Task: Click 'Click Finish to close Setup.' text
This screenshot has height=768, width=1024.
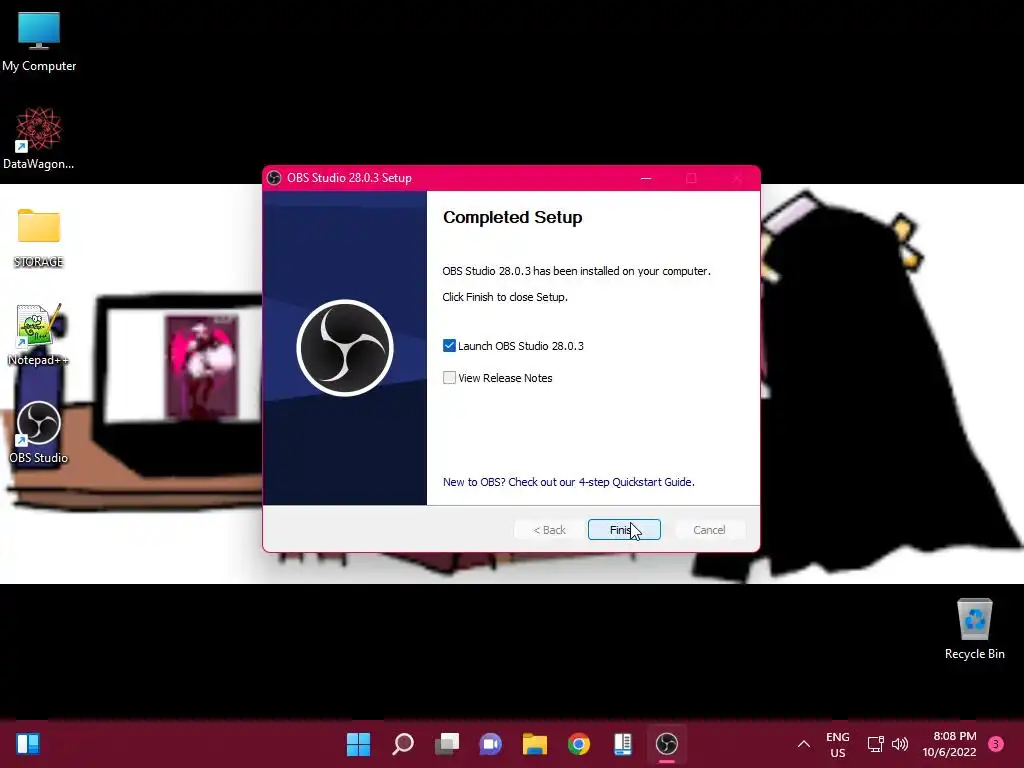Action: [x=505, y=297]
